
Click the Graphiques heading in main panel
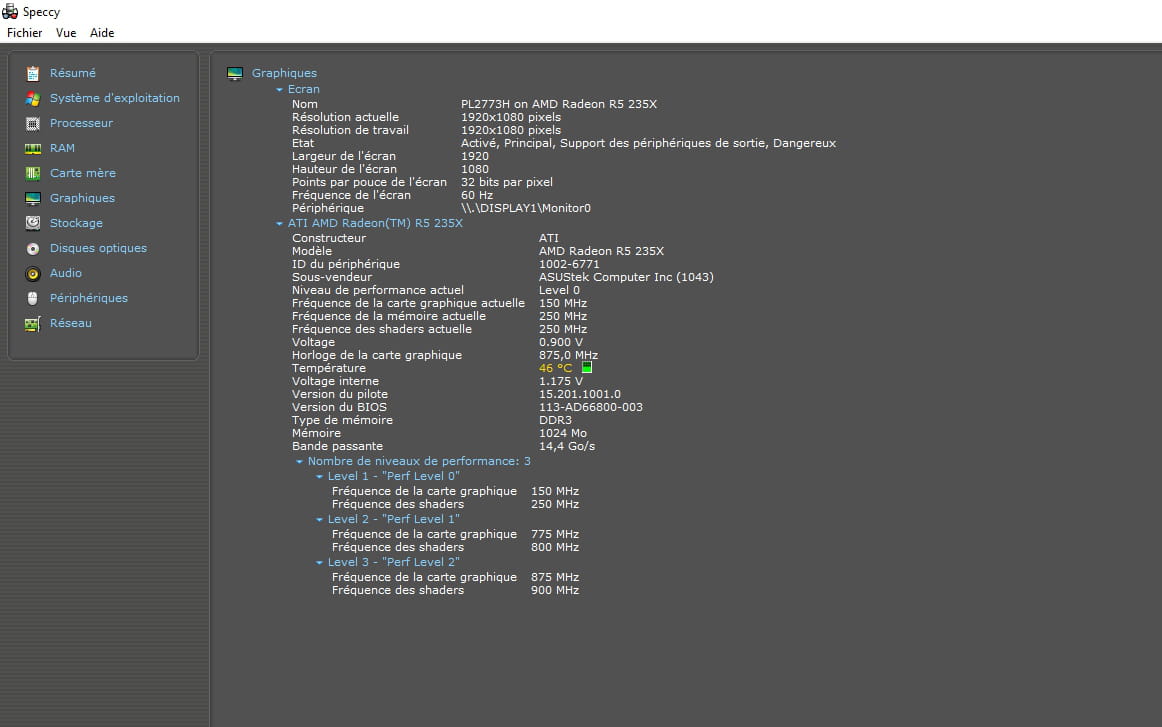click(x=285, y=73)
